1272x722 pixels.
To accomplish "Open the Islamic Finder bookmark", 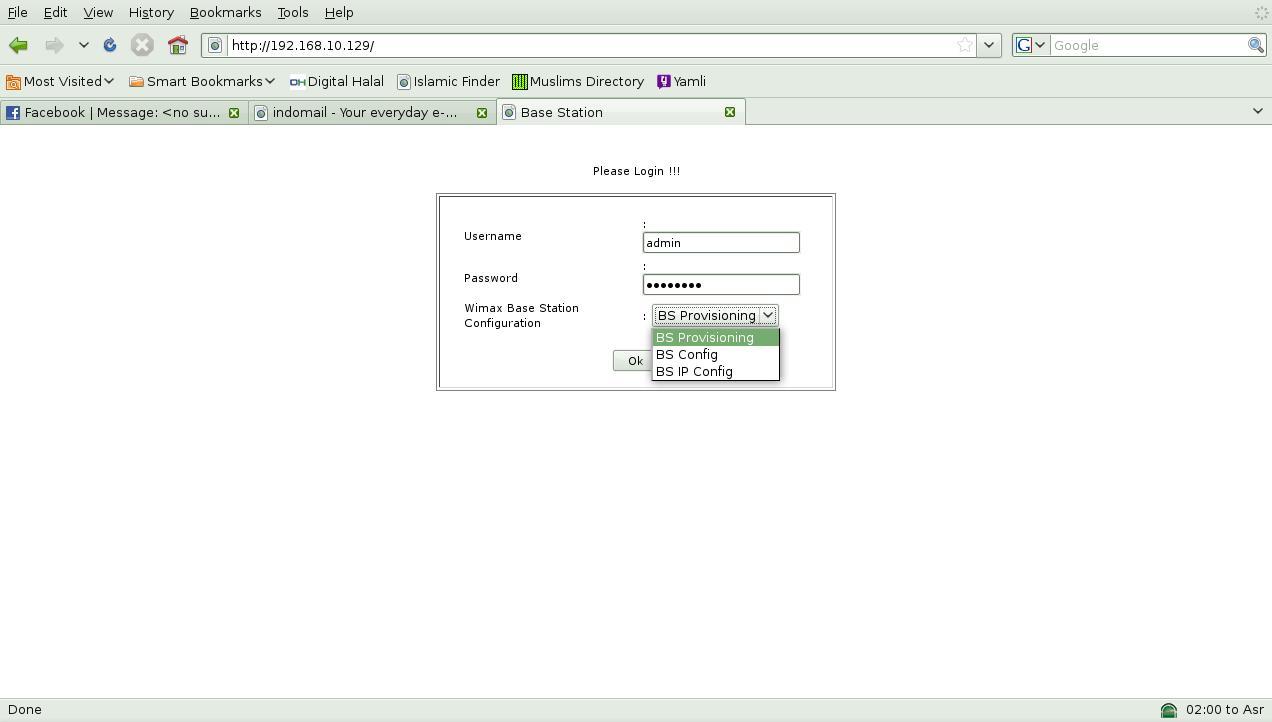I will point(448,81).
